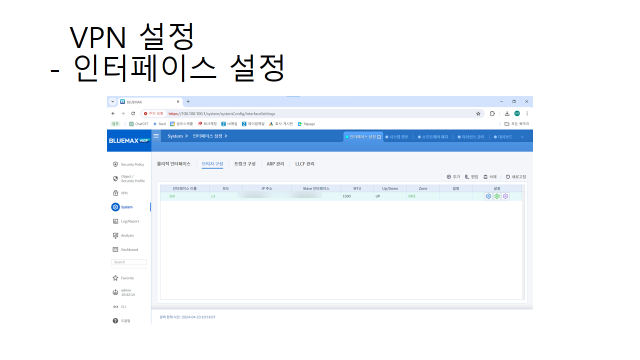The width and height of the screenshot is (640, 360).
Task: Open the help item at the sidebar bottom
Action: 121,321
